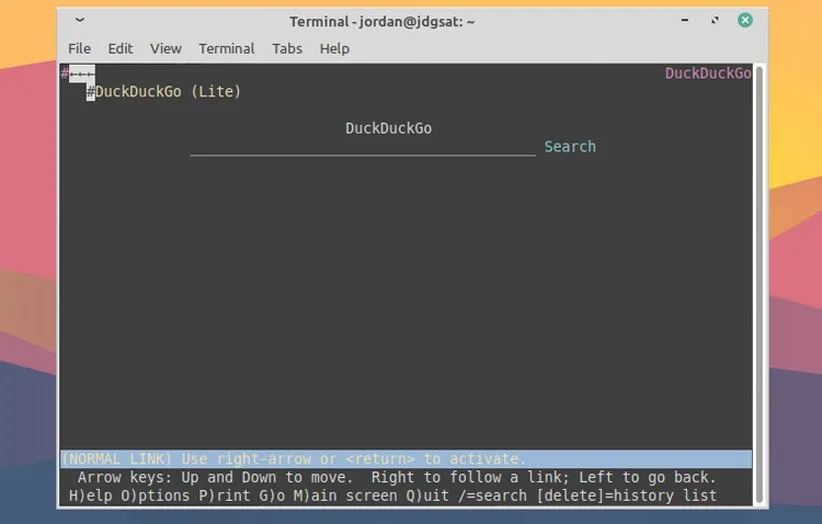The image size is (822, 524).
Task: Close the Terminal with the green X button
Action: click(x=745, y=21)
